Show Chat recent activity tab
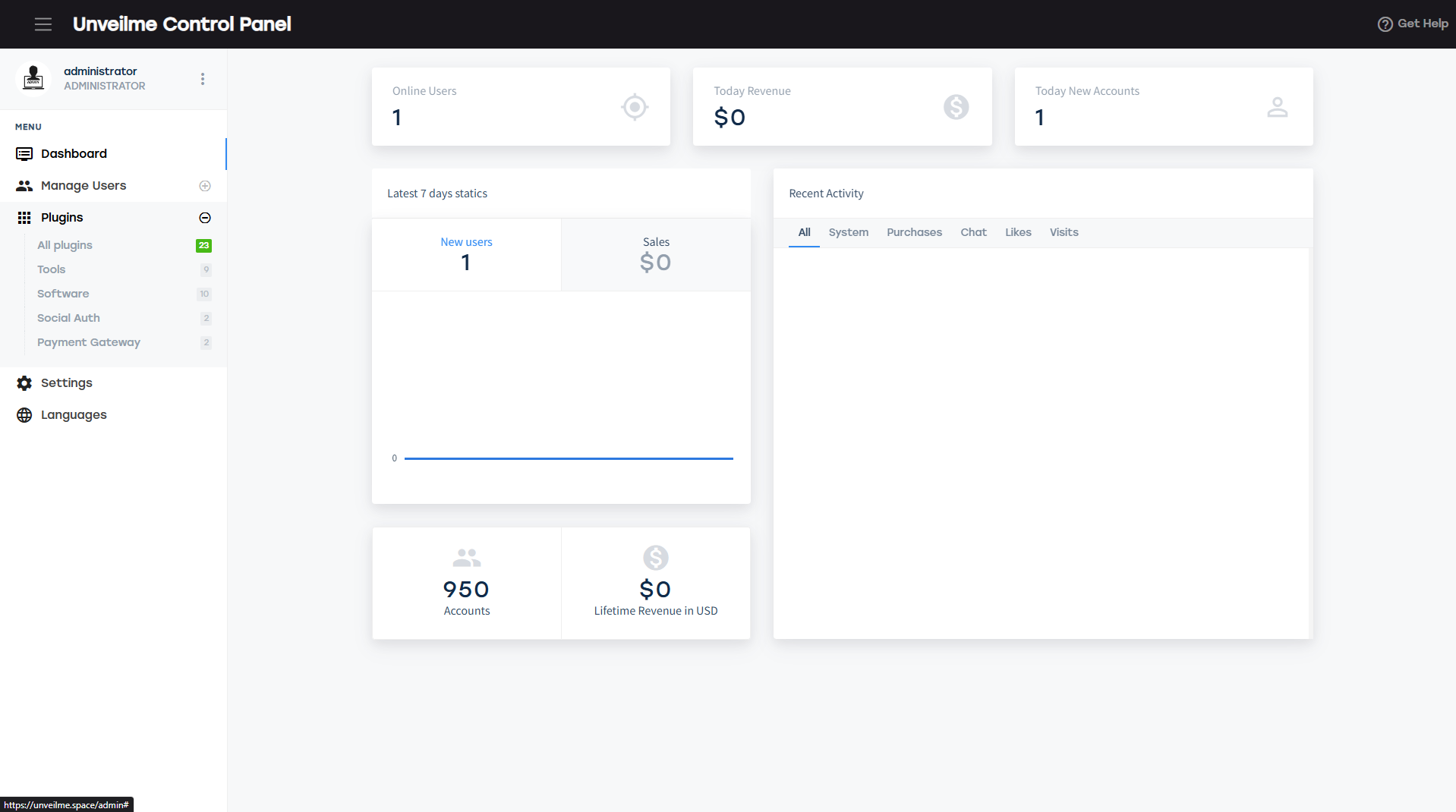 [973, 232]
